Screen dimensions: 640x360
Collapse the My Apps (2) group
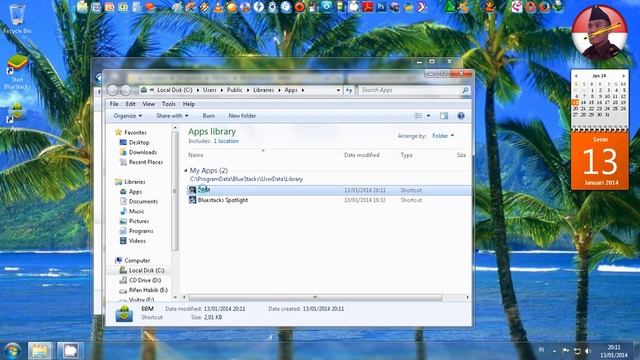click(x=186, y=170)
